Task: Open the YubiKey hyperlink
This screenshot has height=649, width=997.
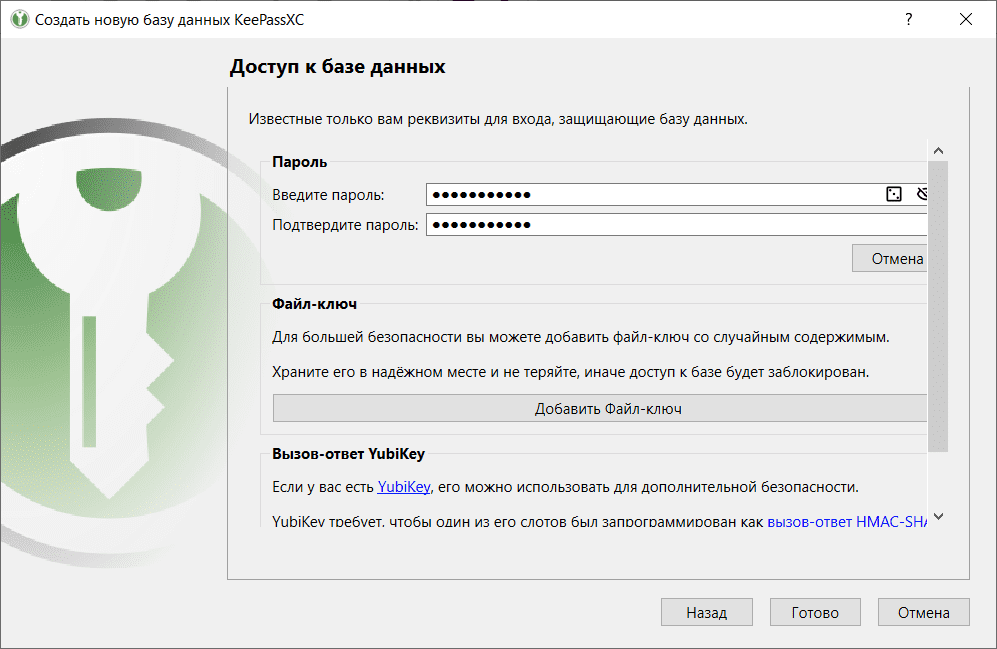Action: [x=404, y=487]
